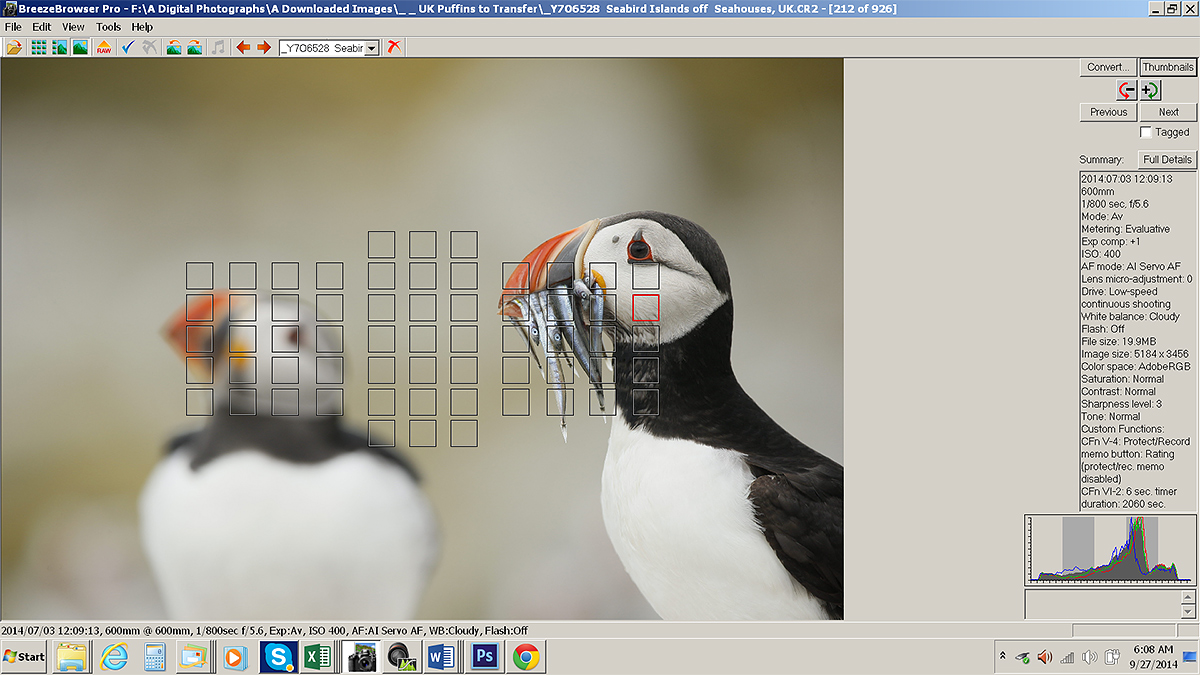Open Excel from the taskbar
The width and height of the screenshot is (1200, 675).
tap(318, 657)
